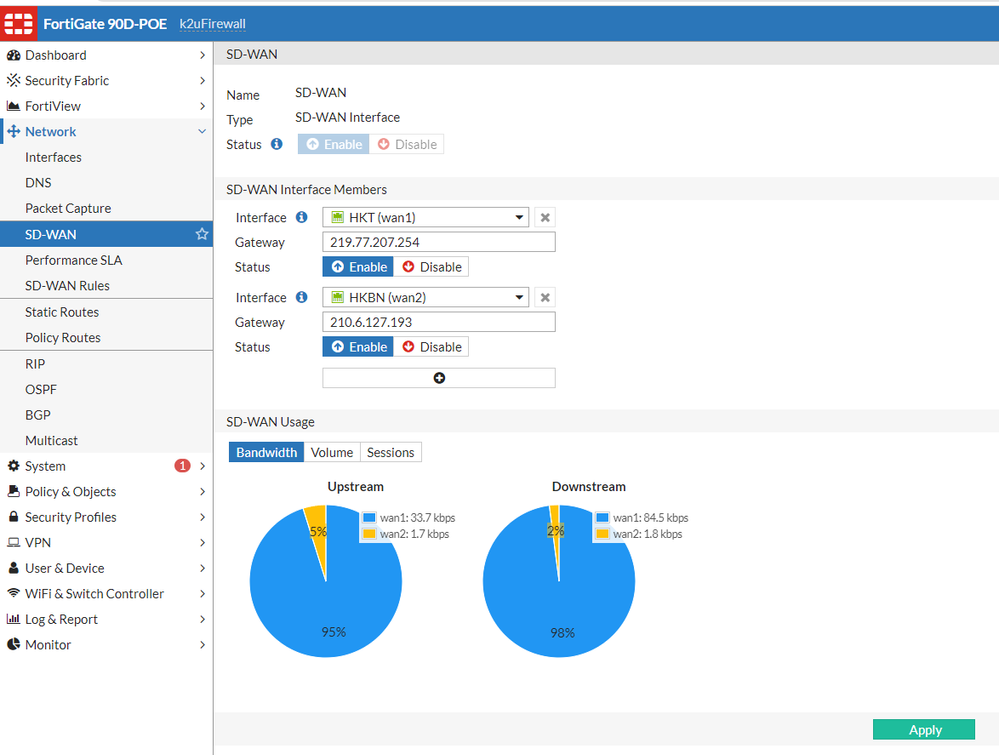Open the HKBN (wan2) interface dropdown

click(x=426, y=297)
